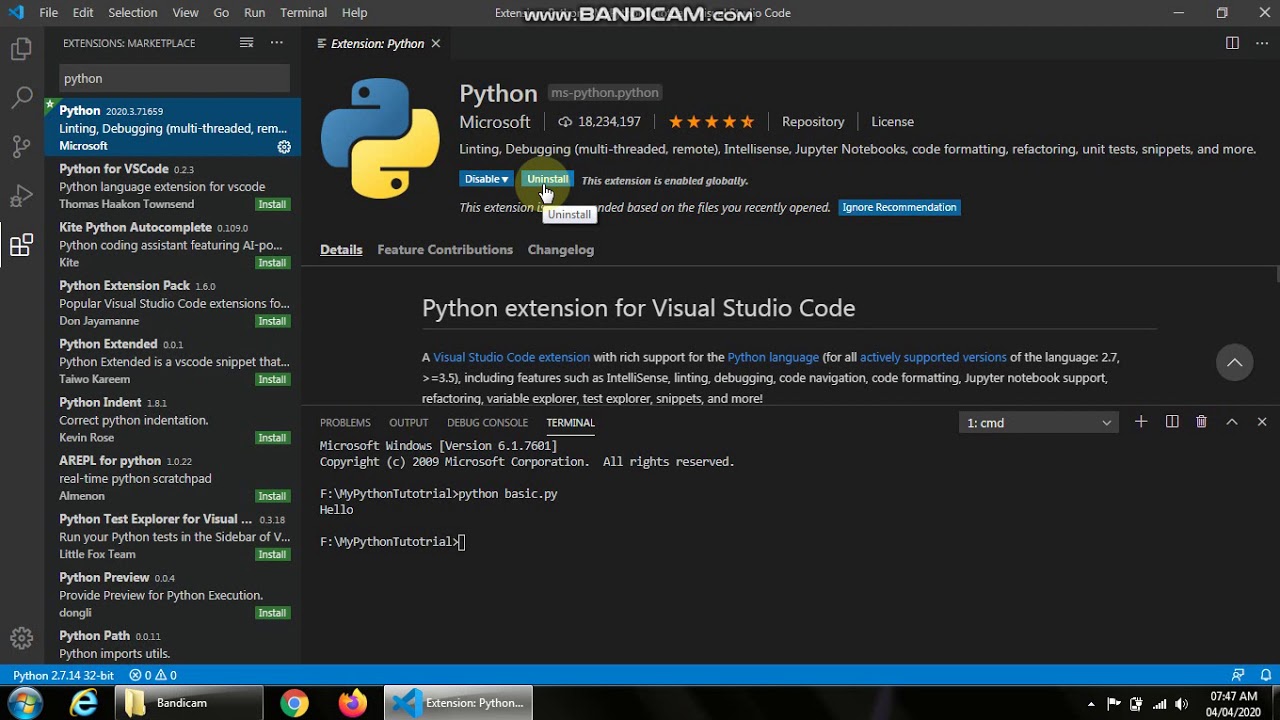This screenshot has width=1280, height=720.
Task: Kill terminal with the trash icon
Action: click(1202, 422)
